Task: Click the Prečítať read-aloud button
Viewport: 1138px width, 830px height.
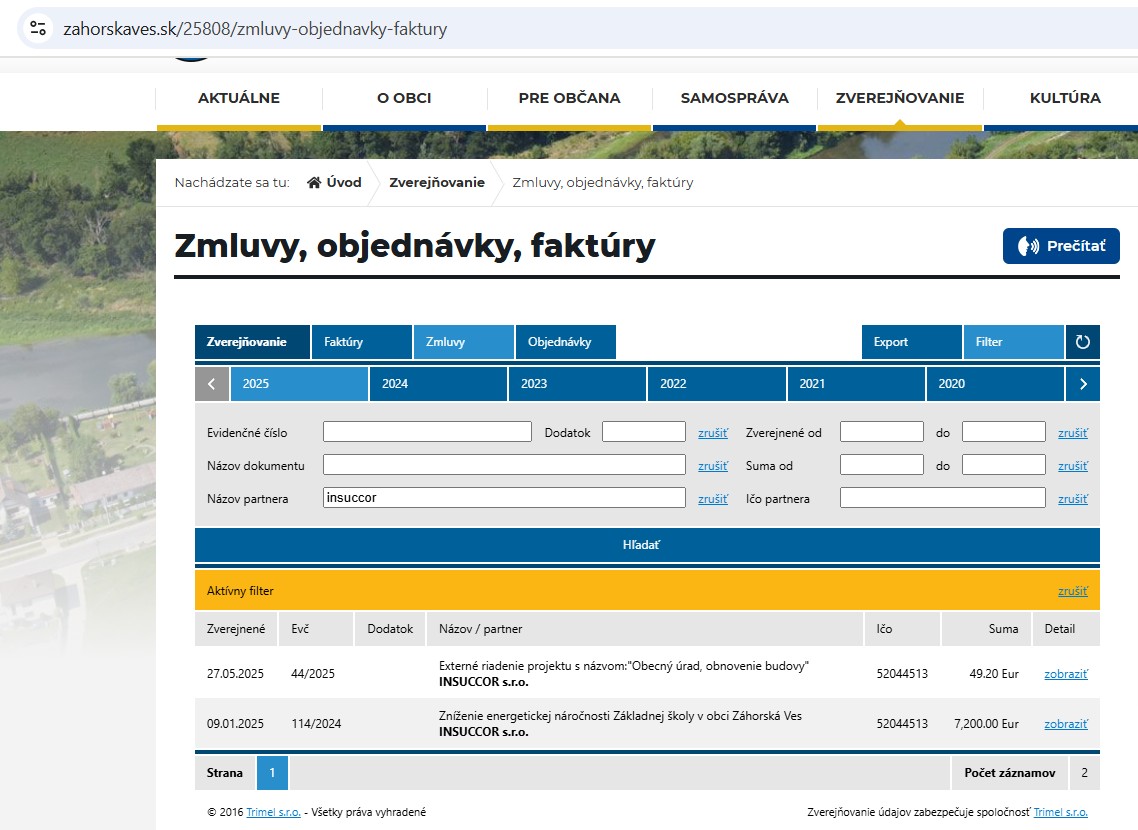Action: [1061, 246]
